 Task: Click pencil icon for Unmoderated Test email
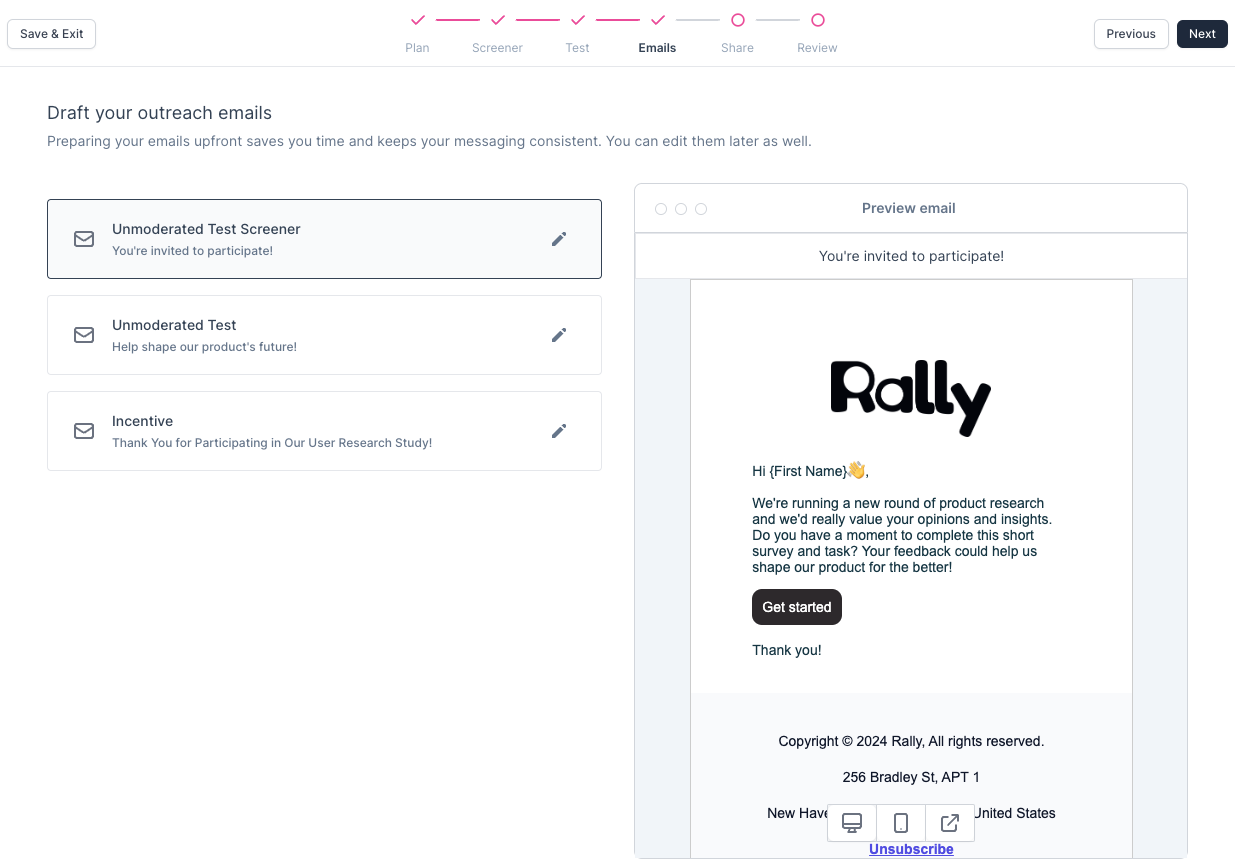click(x=559, y=335)
